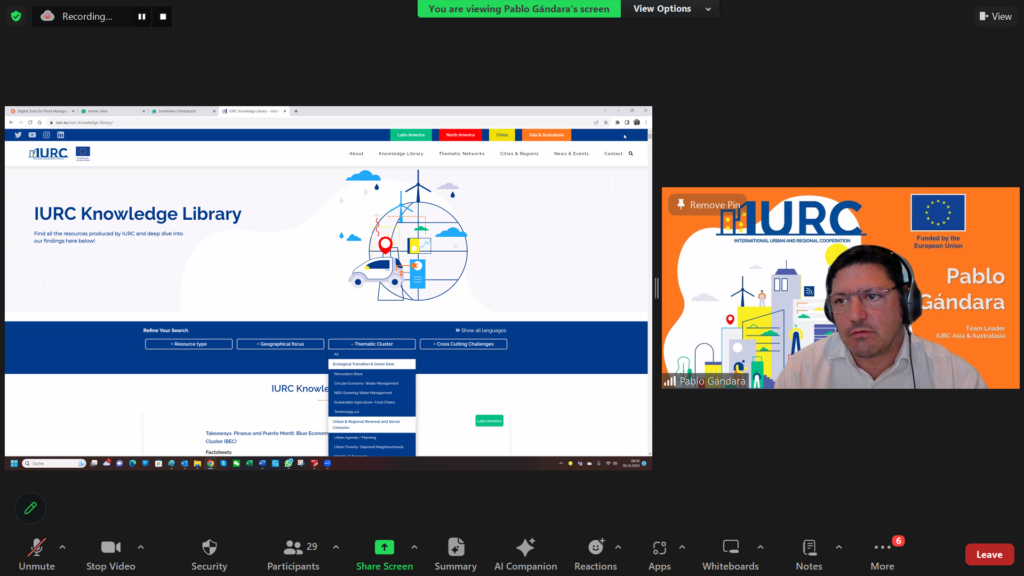Click the annotation pencil icon
1024x576 pixels.
click(30, 508)
